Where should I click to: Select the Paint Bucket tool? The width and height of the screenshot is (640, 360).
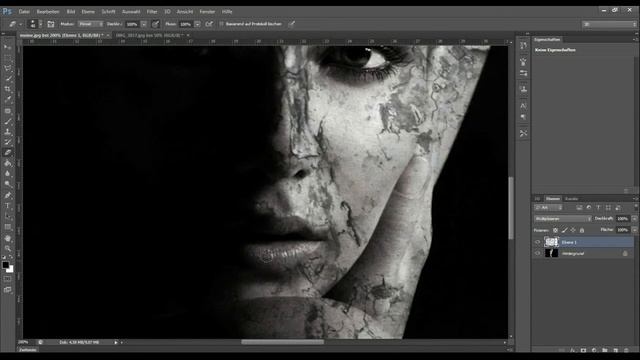point(8,163)
